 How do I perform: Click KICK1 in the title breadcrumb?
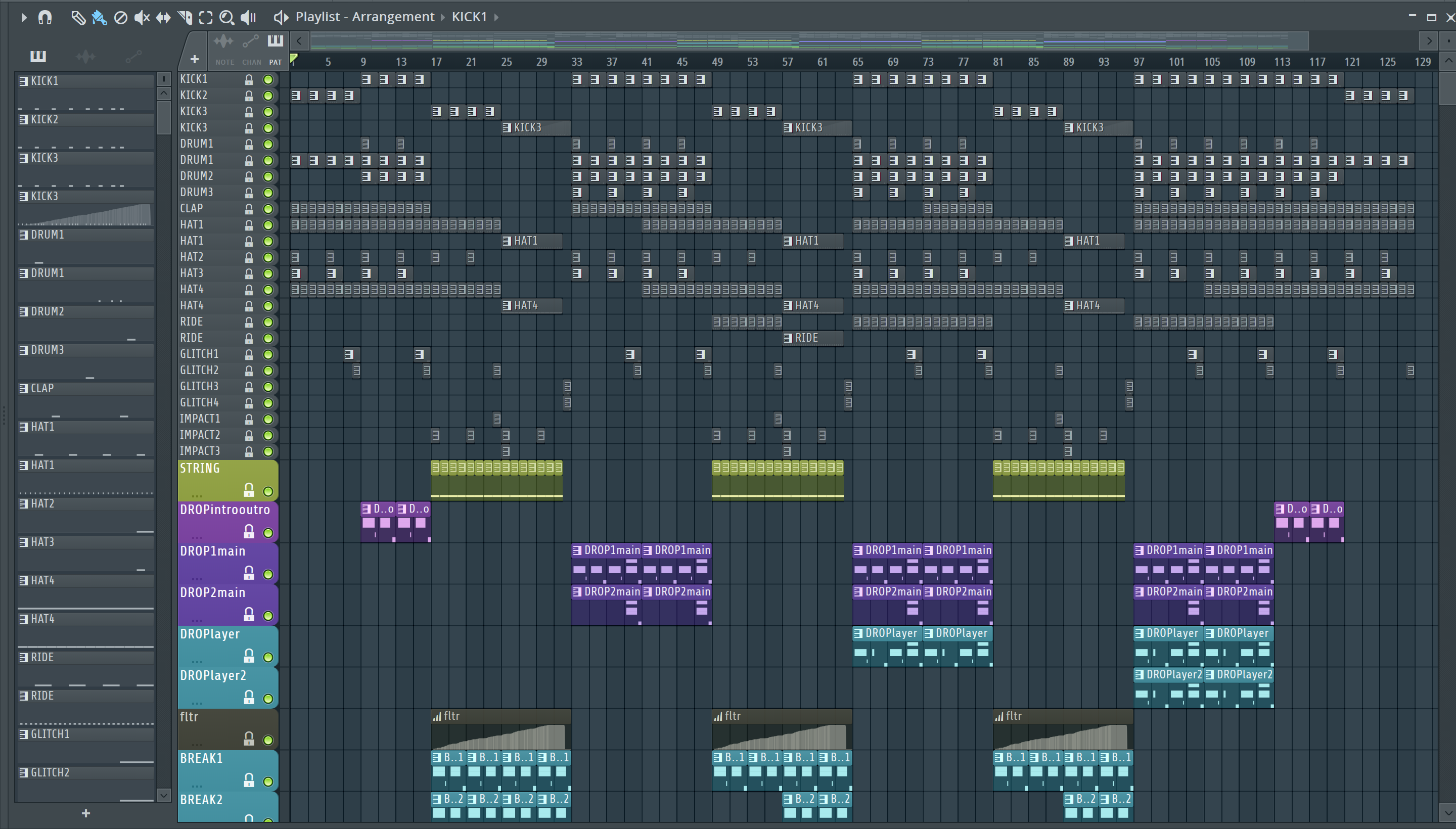coord(469,17)
